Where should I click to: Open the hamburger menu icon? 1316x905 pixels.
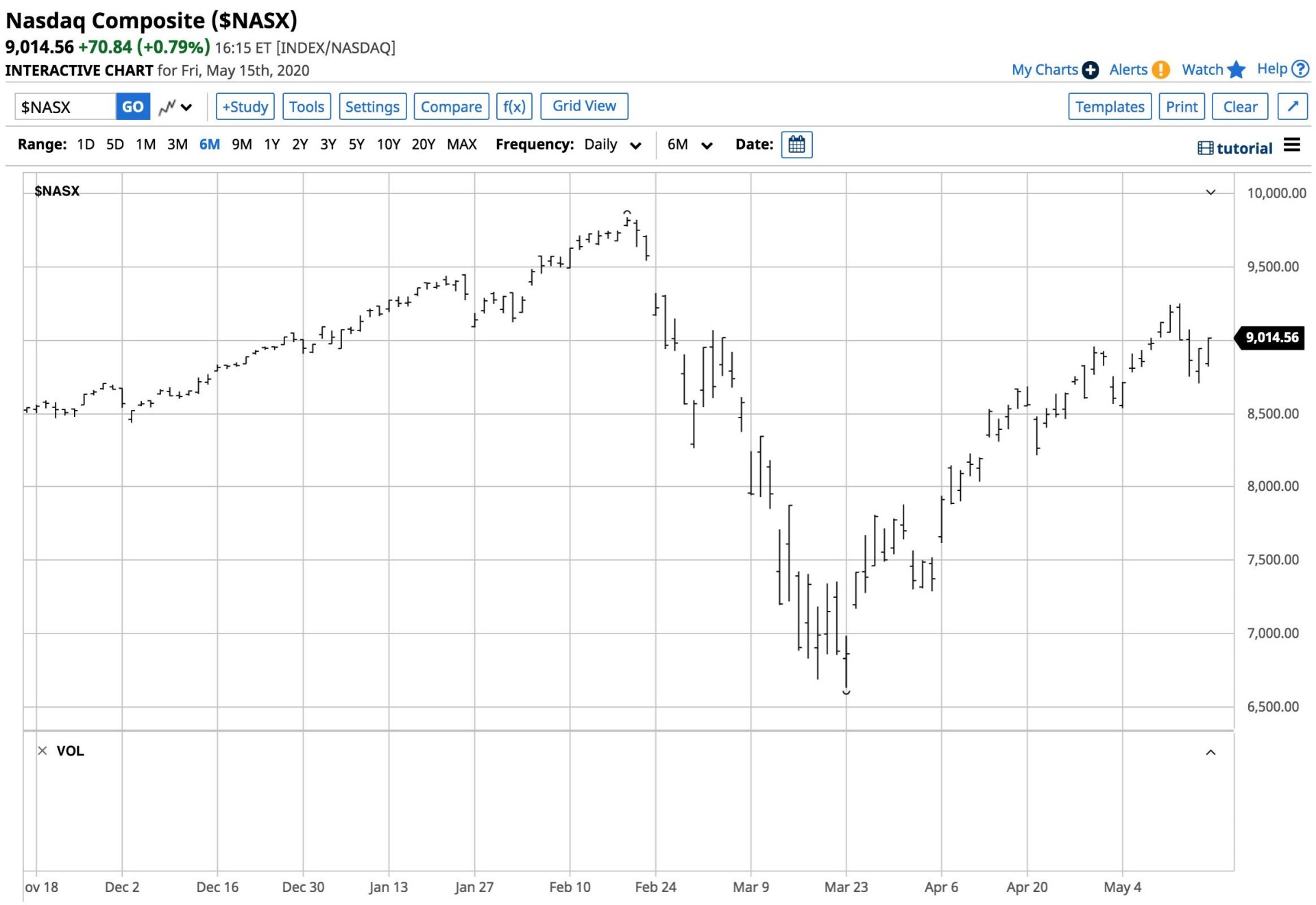(x=1292, y=145)
